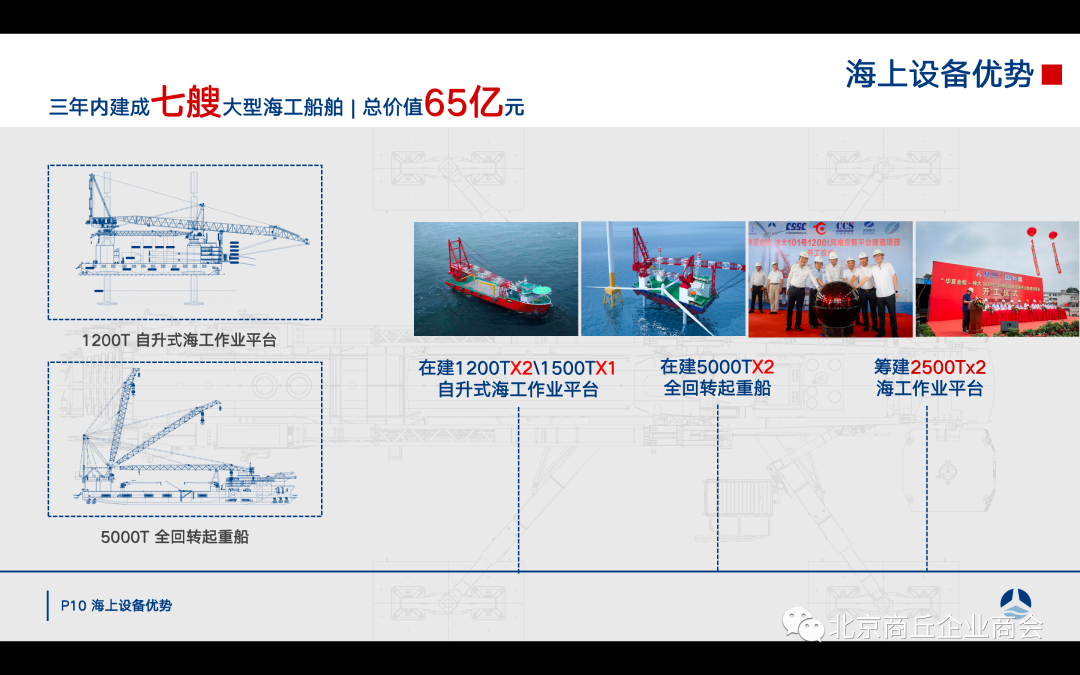The image size is (1080, 675).
Task: Click the red 65亿 value text
Action: (463, 103)
